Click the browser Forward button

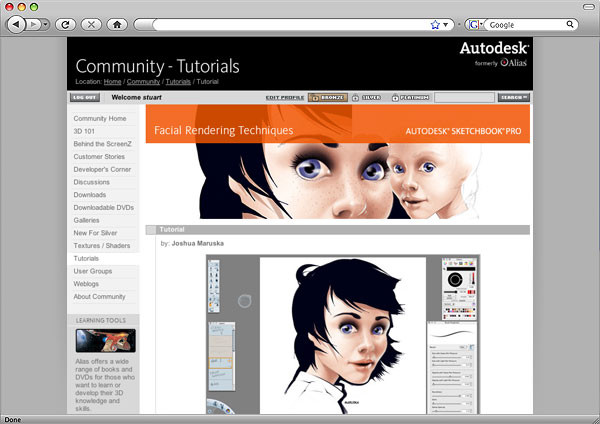point(37,23)
